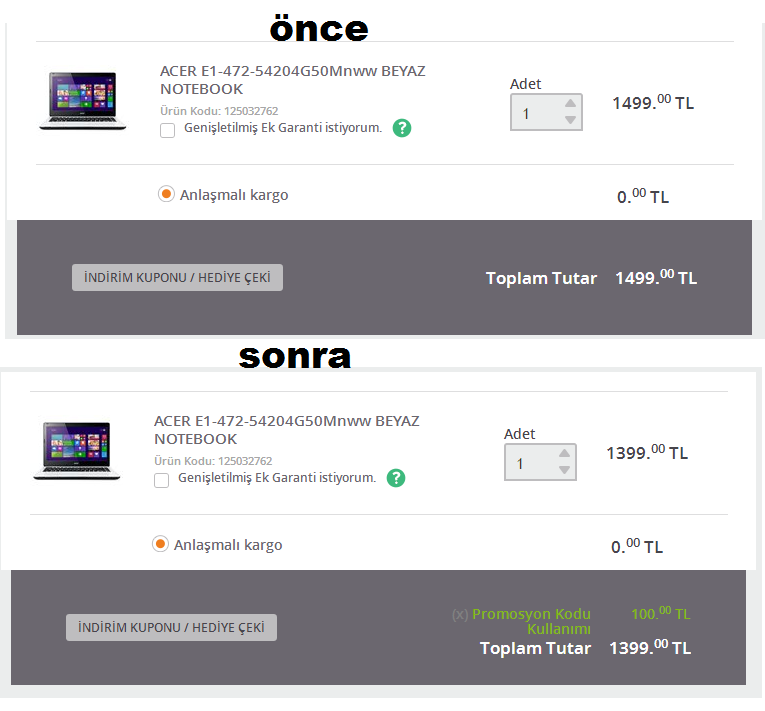The width and height of the screenshot is (765, 711).
Task: Click İNDİRİM KUPONU / HEDİYE ÇEKİ button below
Action: click(x=172, y=628)
